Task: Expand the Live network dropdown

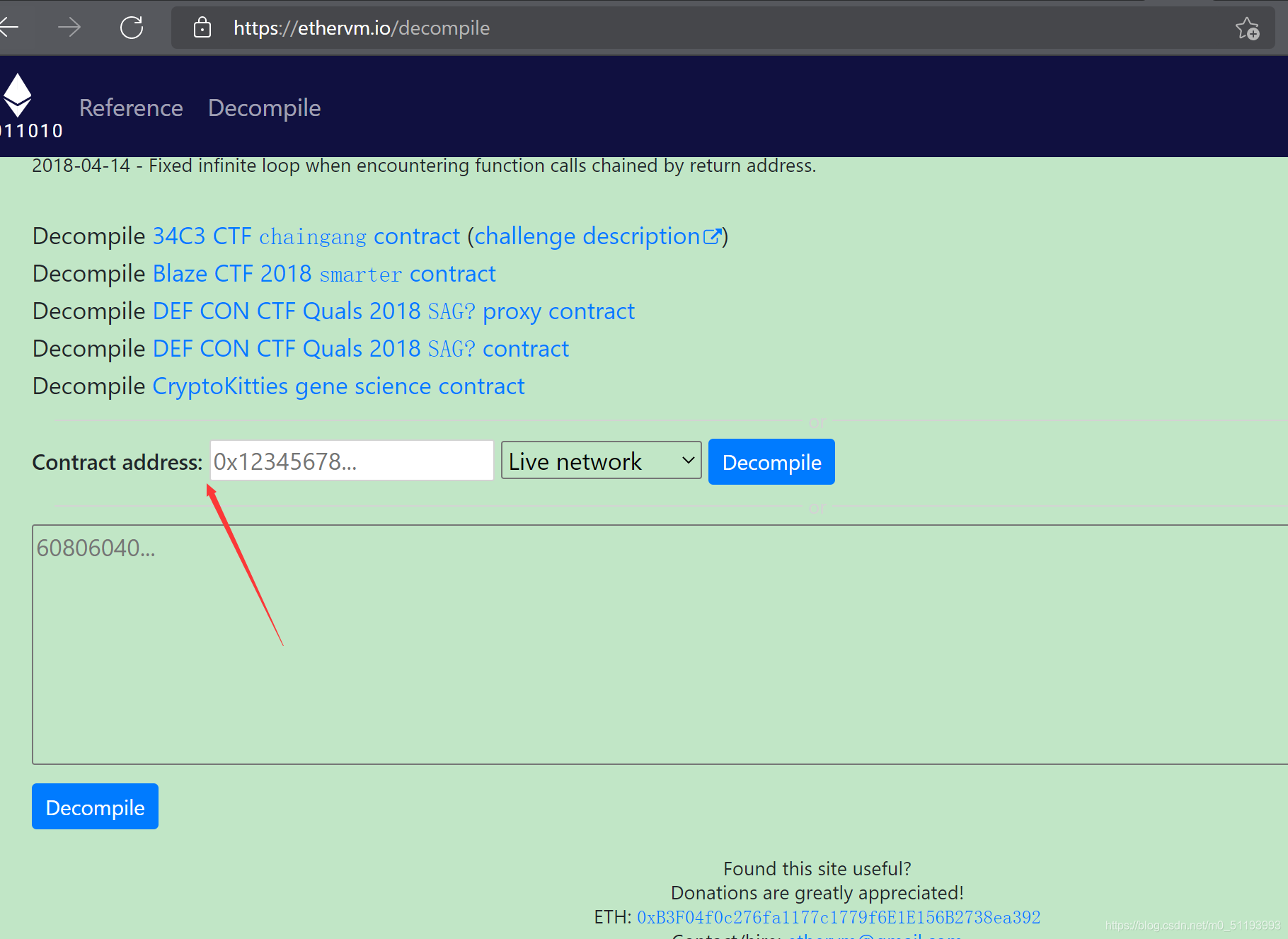Action: [x=602, y=461]
